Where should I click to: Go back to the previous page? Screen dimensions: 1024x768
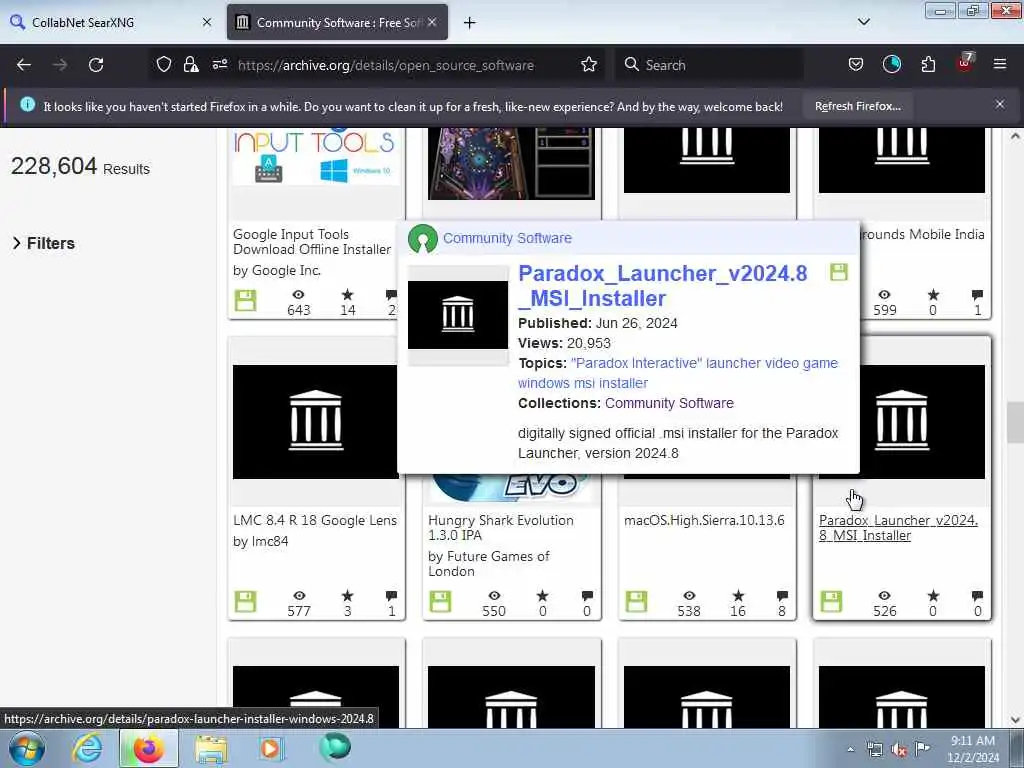point(24,65)
